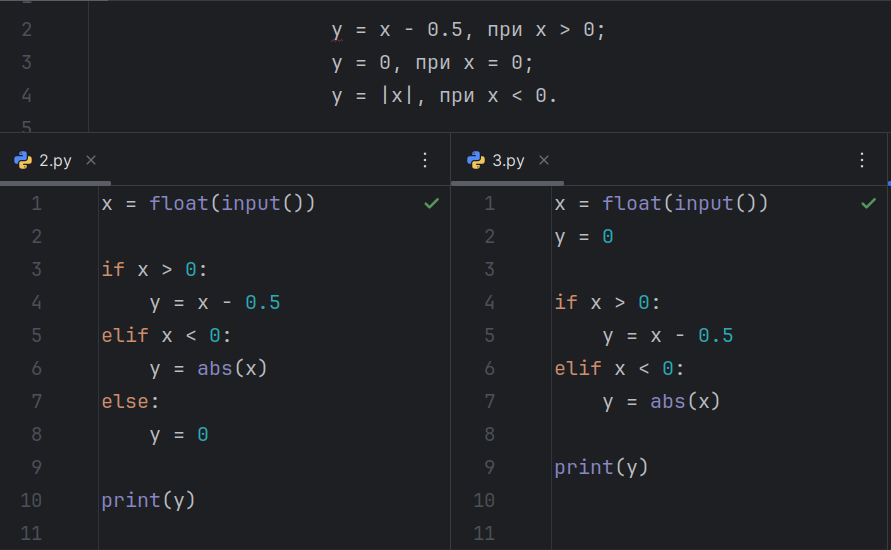This screenshot has height=550, width=891.
Task: Click 'elif x < 0:' line in 3.py
Action: (x=619, y=369)
